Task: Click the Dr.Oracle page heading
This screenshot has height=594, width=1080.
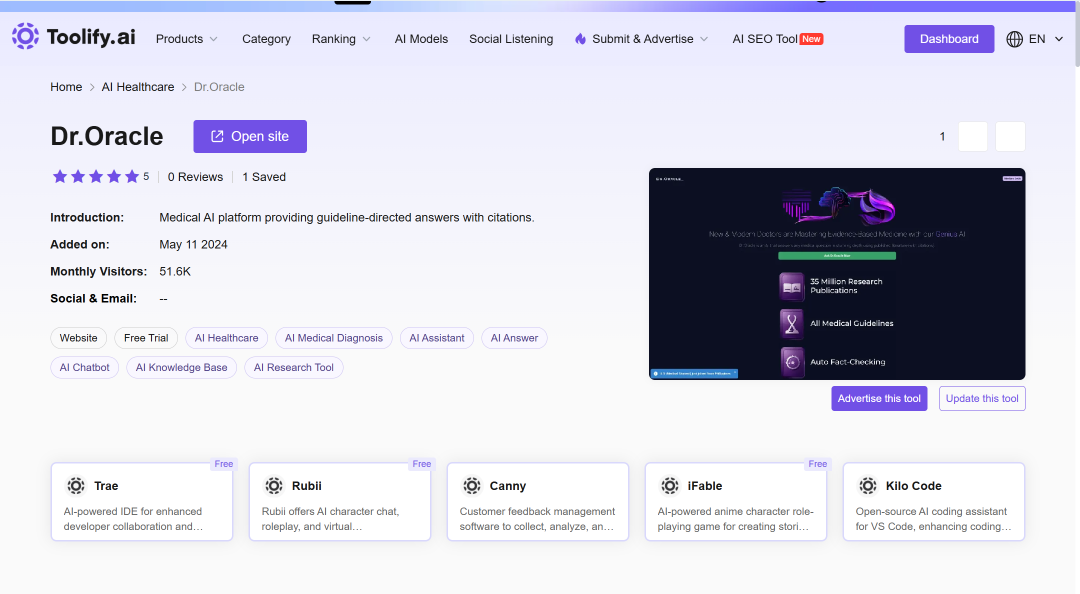Action: [107, 136]
